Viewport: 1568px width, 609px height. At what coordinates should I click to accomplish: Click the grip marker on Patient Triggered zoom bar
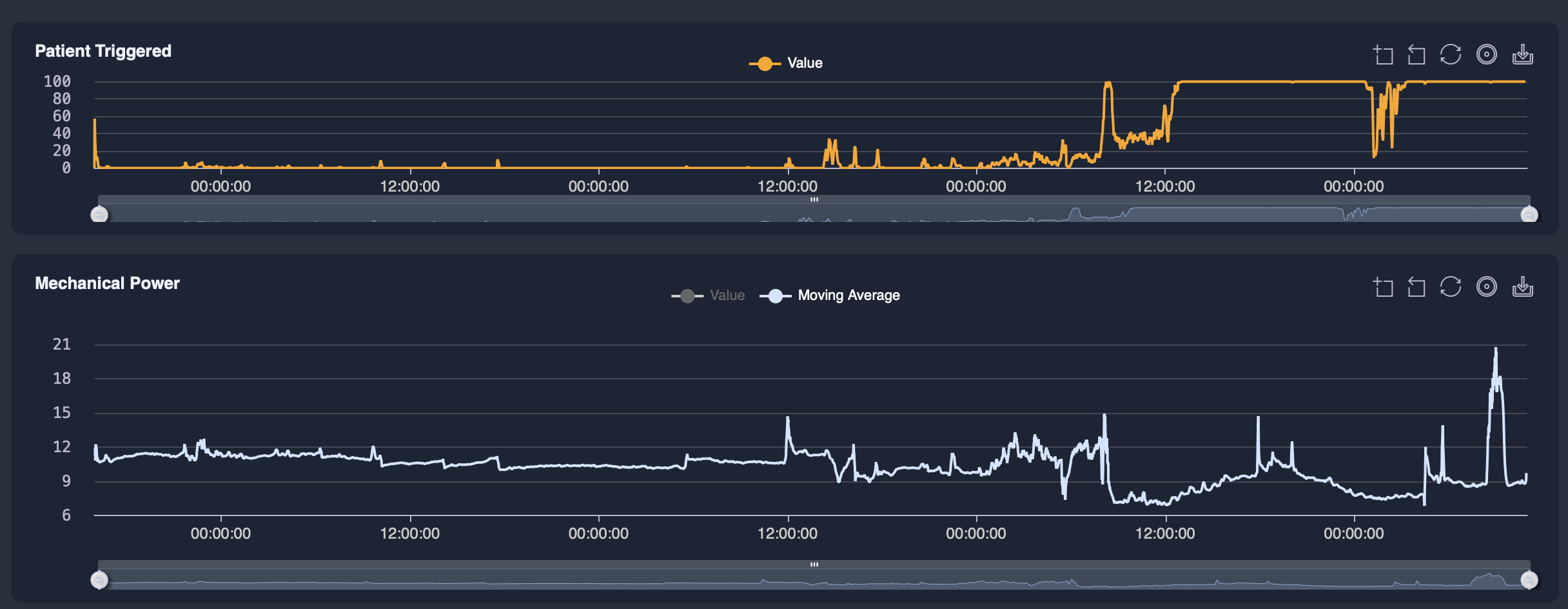click(x=815, y=200)
